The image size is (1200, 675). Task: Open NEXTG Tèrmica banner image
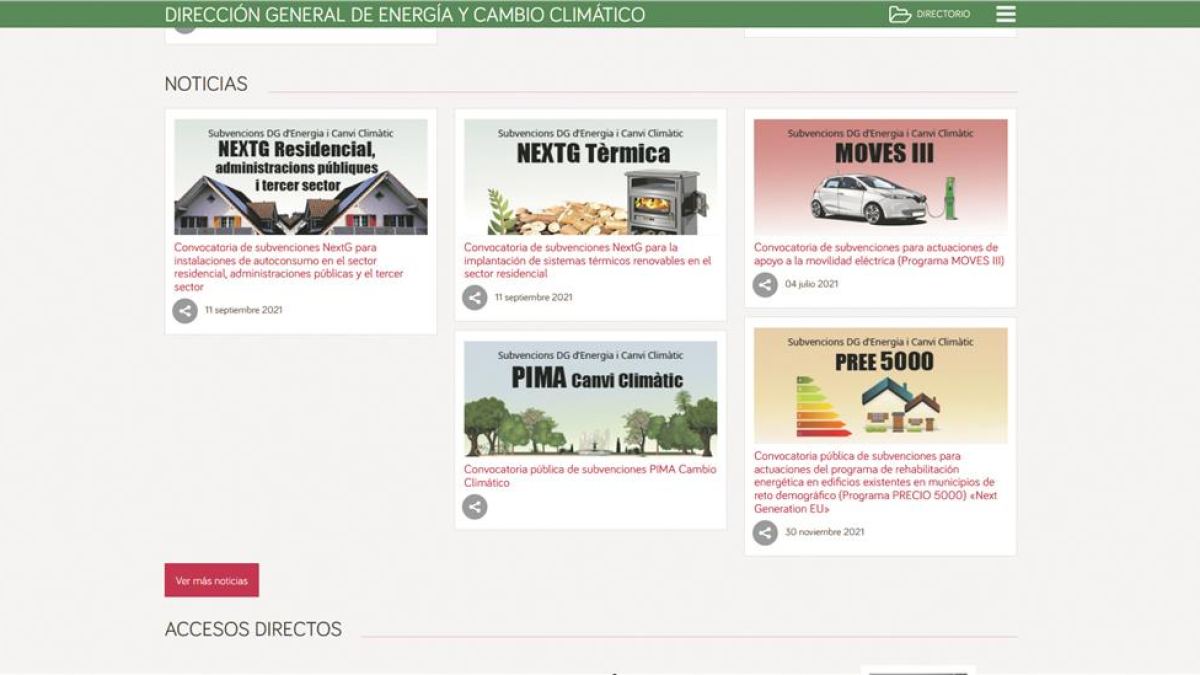click(x=590, y=177)
